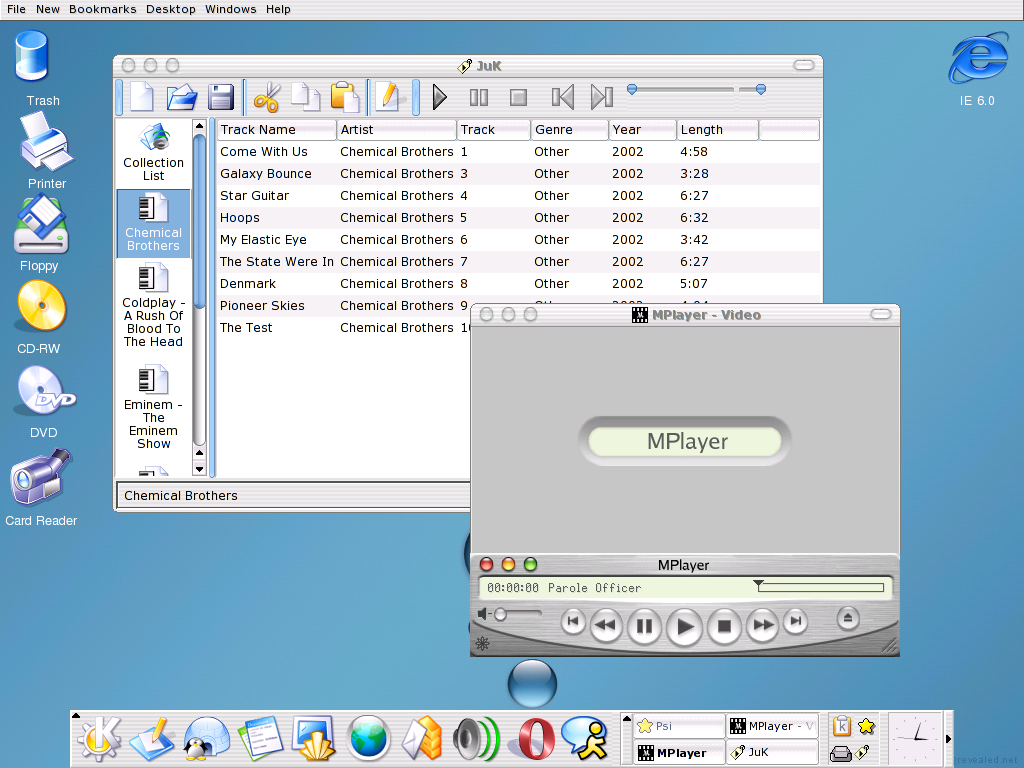Save using the floppy disk icon in JuK
Image resolution: width=1024 pixels, height=768 pixels.
(221, 97)
